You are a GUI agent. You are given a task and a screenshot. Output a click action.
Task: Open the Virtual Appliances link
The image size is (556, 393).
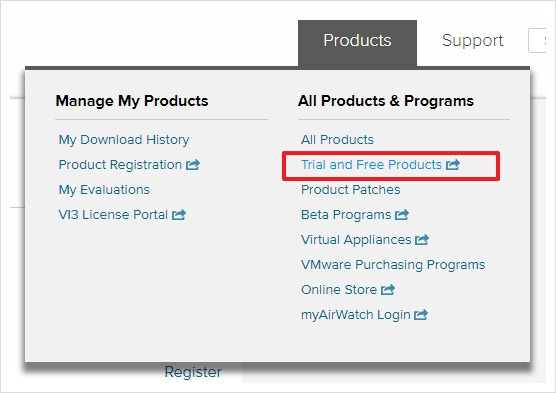tap(356, 240)
